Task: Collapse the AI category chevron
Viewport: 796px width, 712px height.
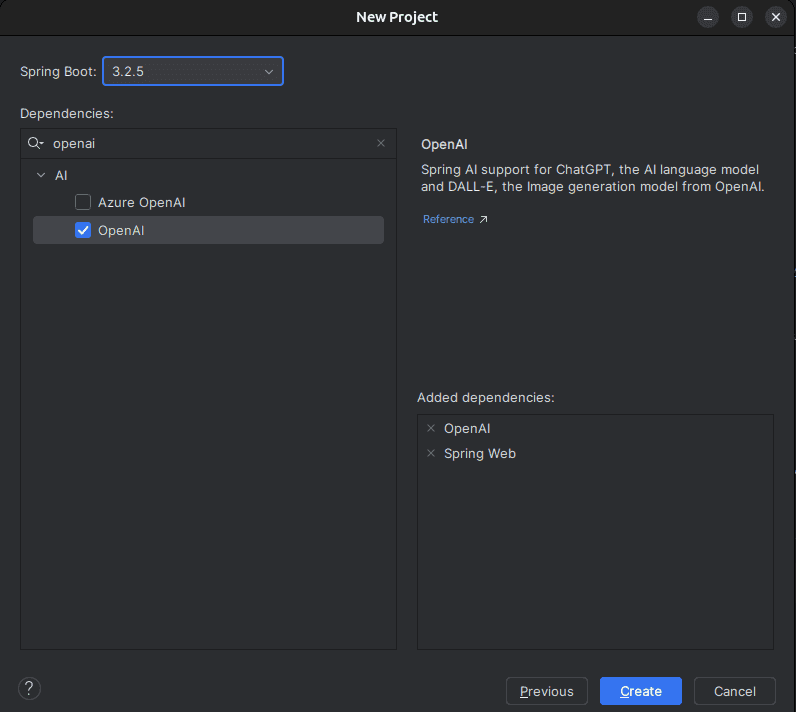Action: (x=41, y=175)
